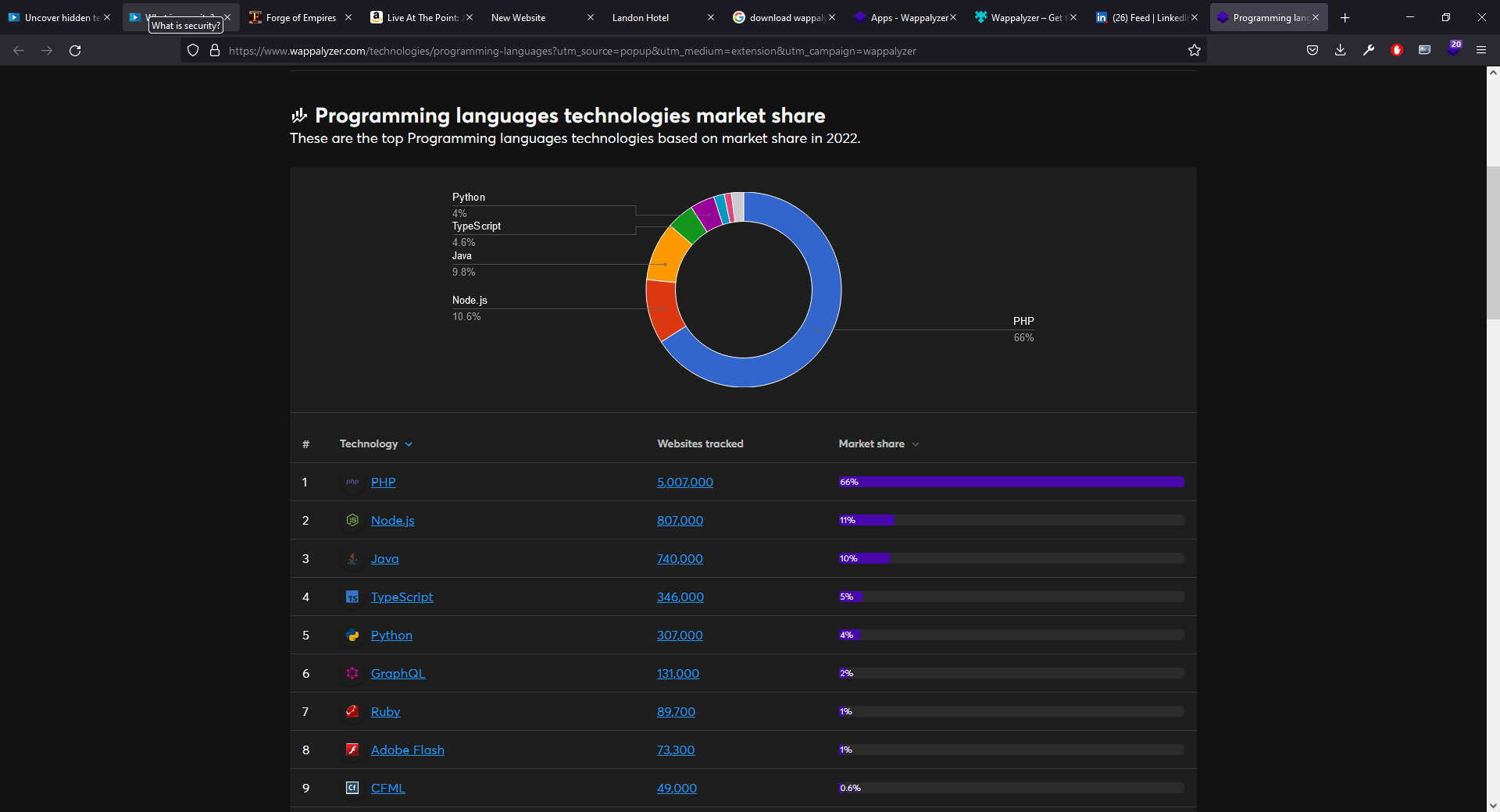Click the TypeScript logo icon in row 4

point(352,597)
